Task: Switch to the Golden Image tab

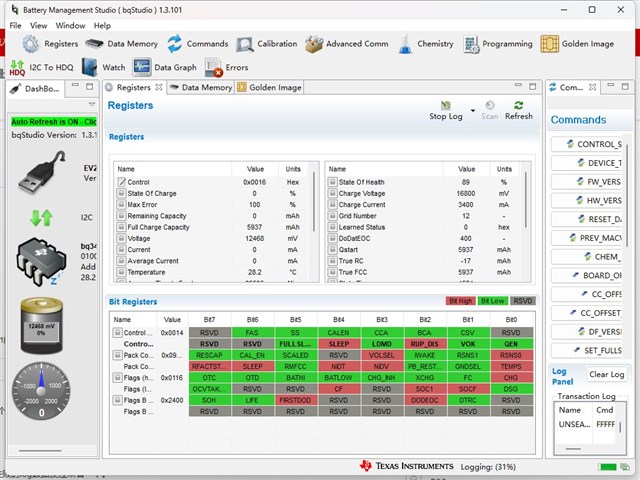Action: click(x=269, y=87)
